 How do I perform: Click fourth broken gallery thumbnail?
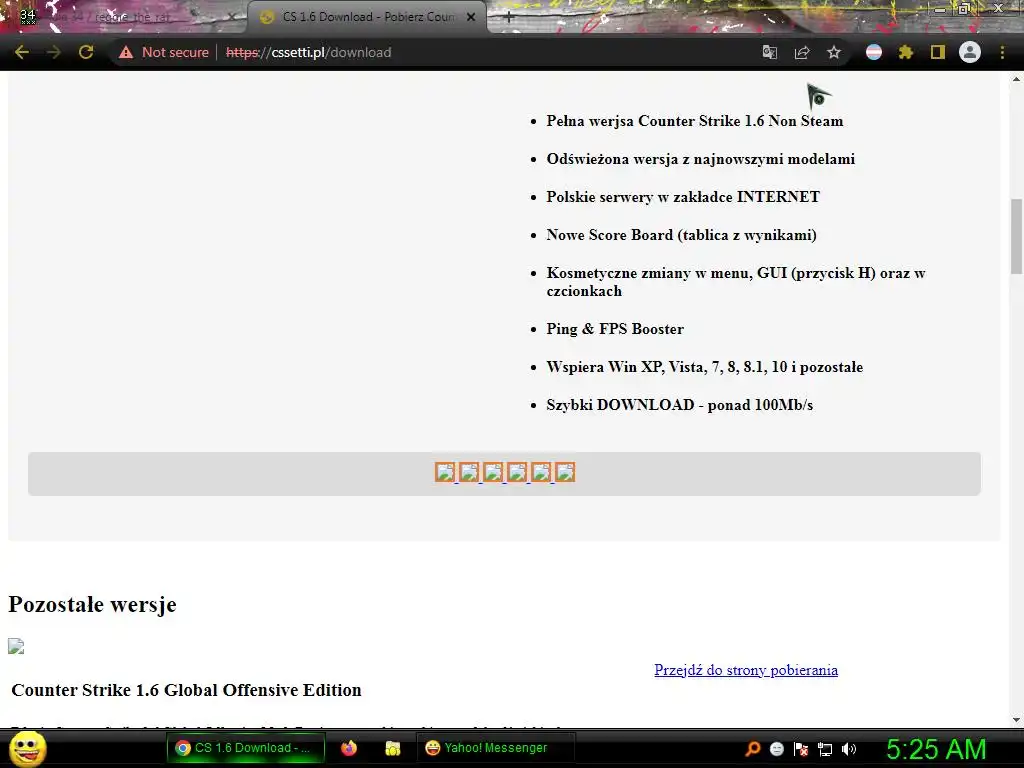point(517,472)
